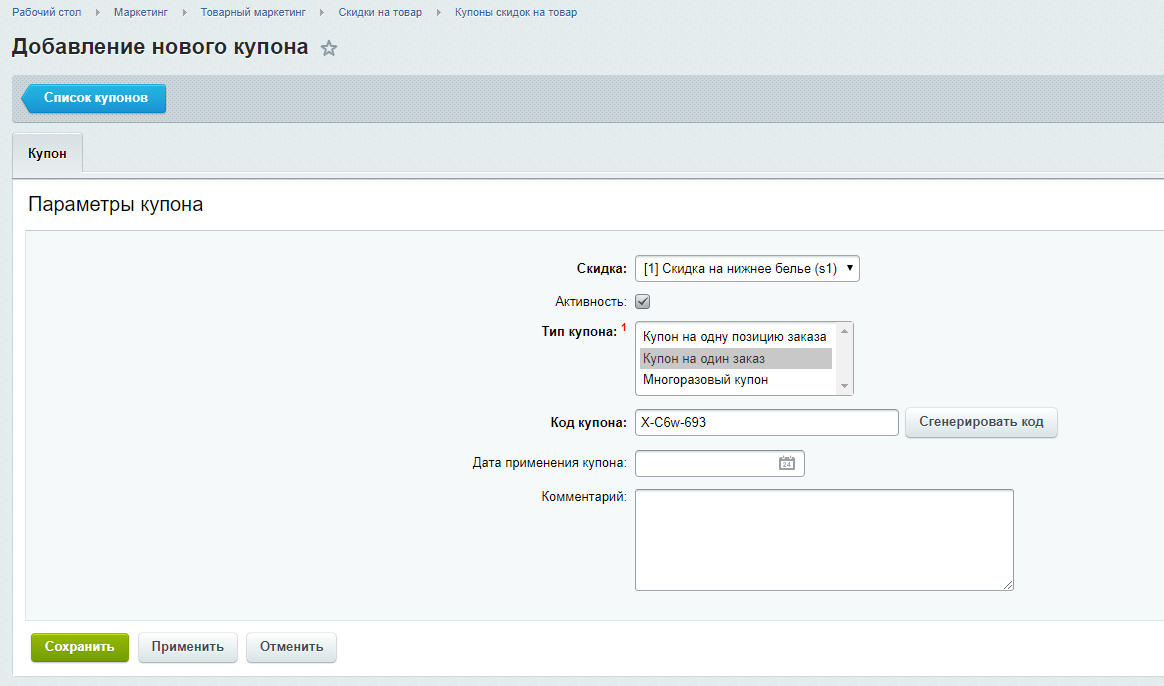Save coupon with Сохранить button

click(80, 647)
